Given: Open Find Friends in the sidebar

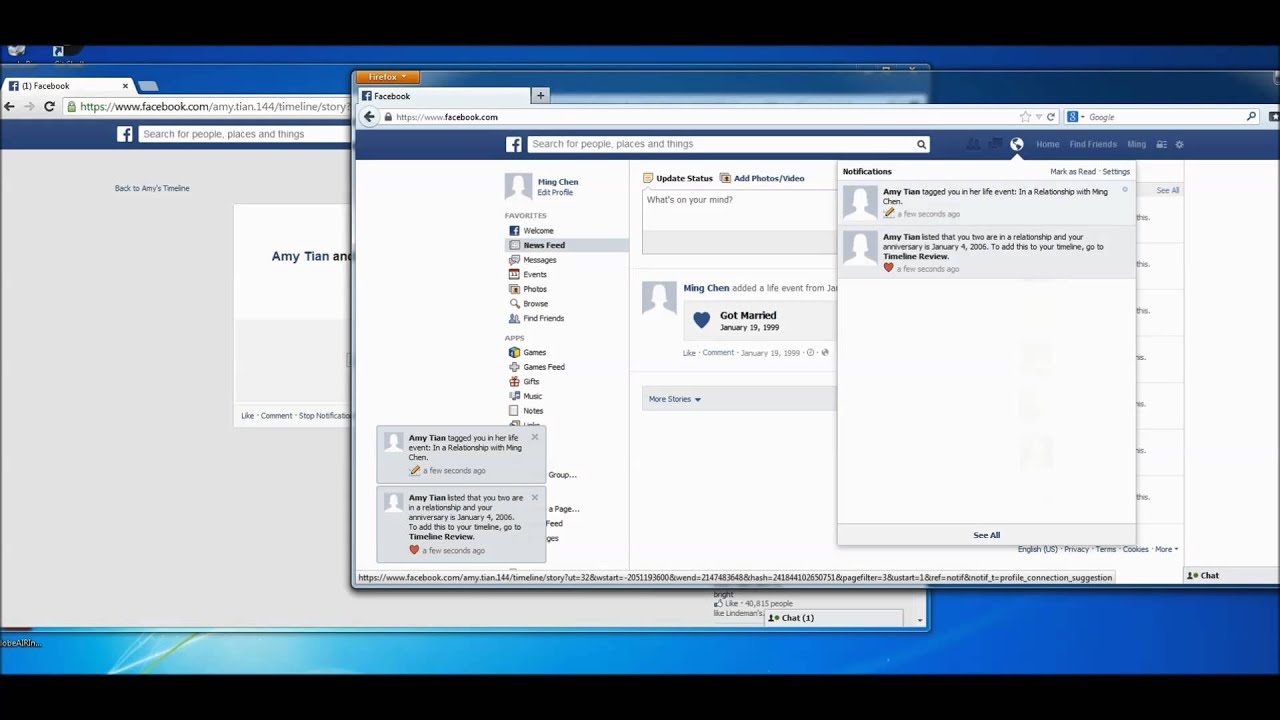Looking at the screenshot, I should 543,318.
